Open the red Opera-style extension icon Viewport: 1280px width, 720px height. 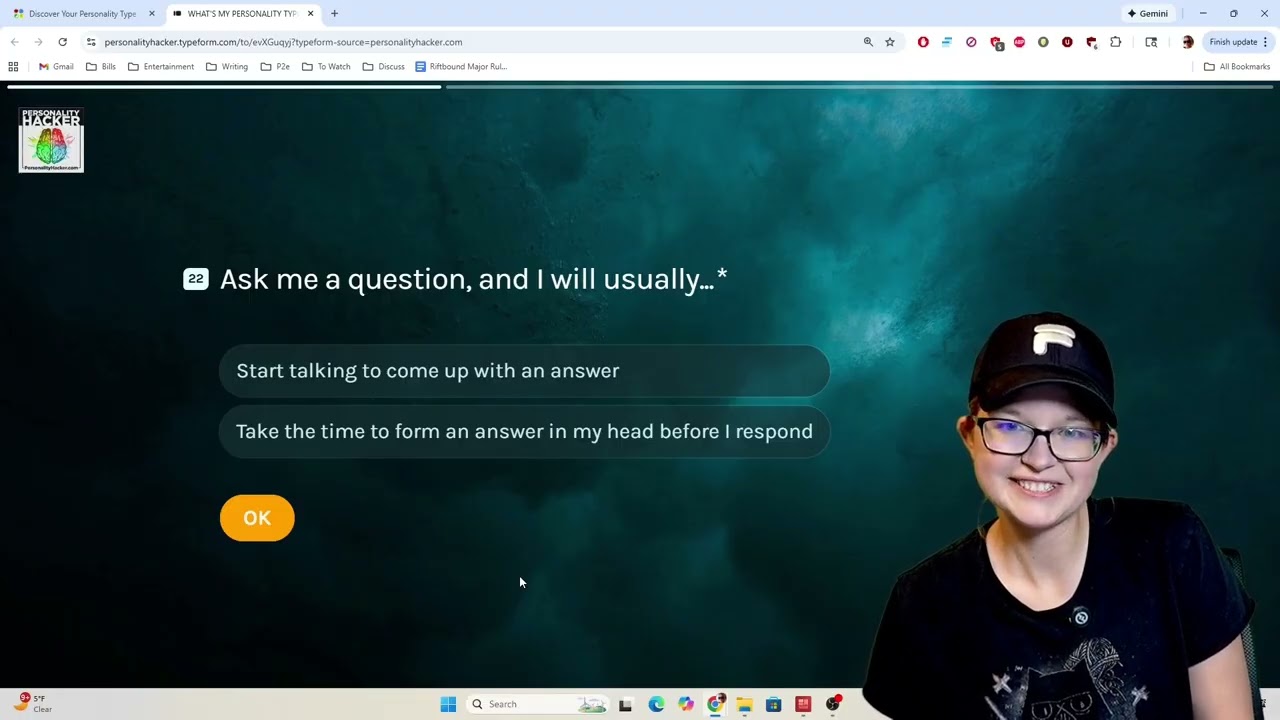click(923, 42)
